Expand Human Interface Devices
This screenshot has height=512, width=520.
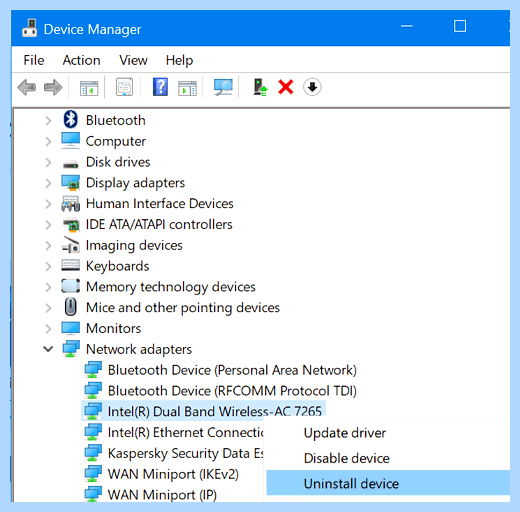(x=48, y=204)
